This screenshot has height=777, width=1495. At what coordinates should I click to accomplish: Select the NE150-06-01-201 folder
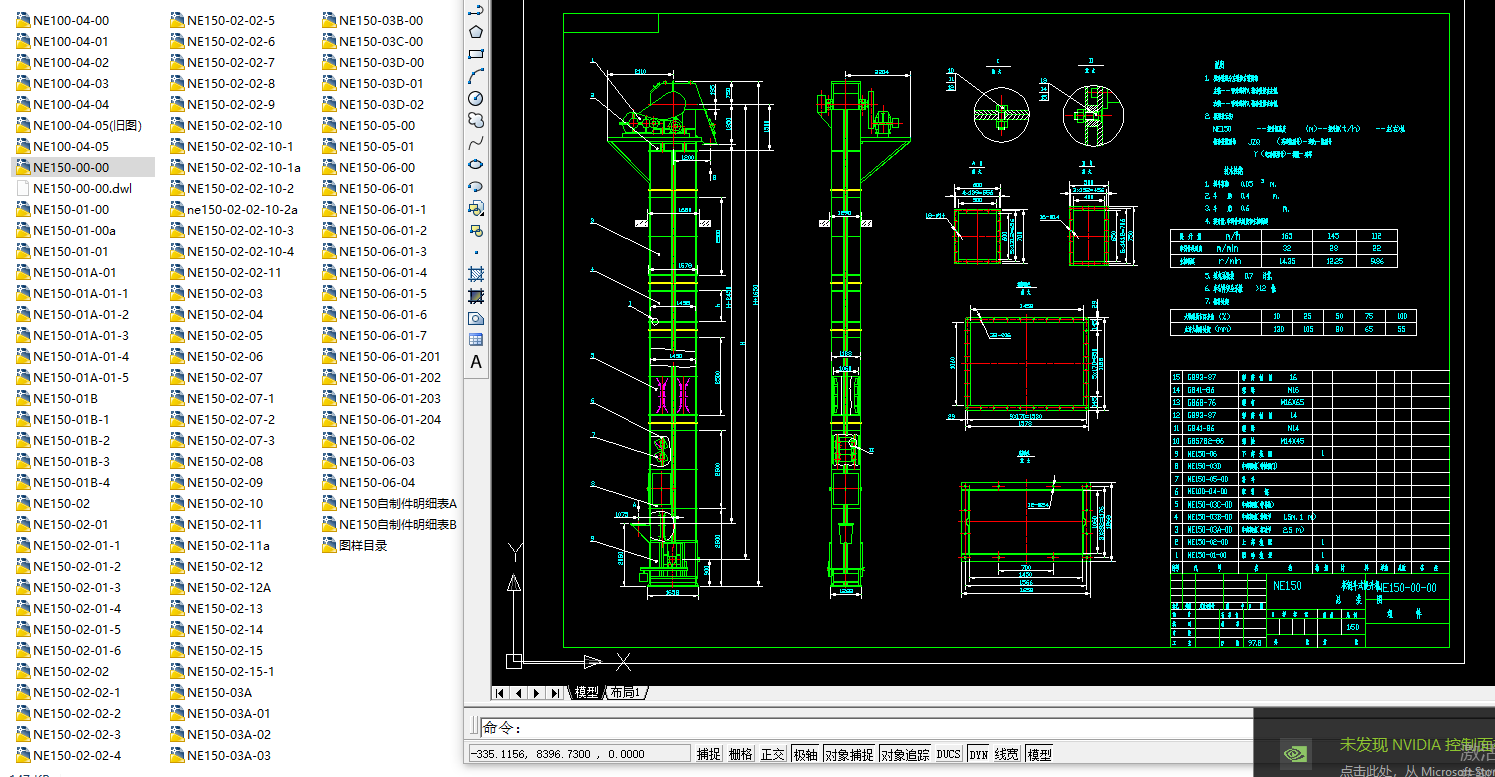coord(382,356)
